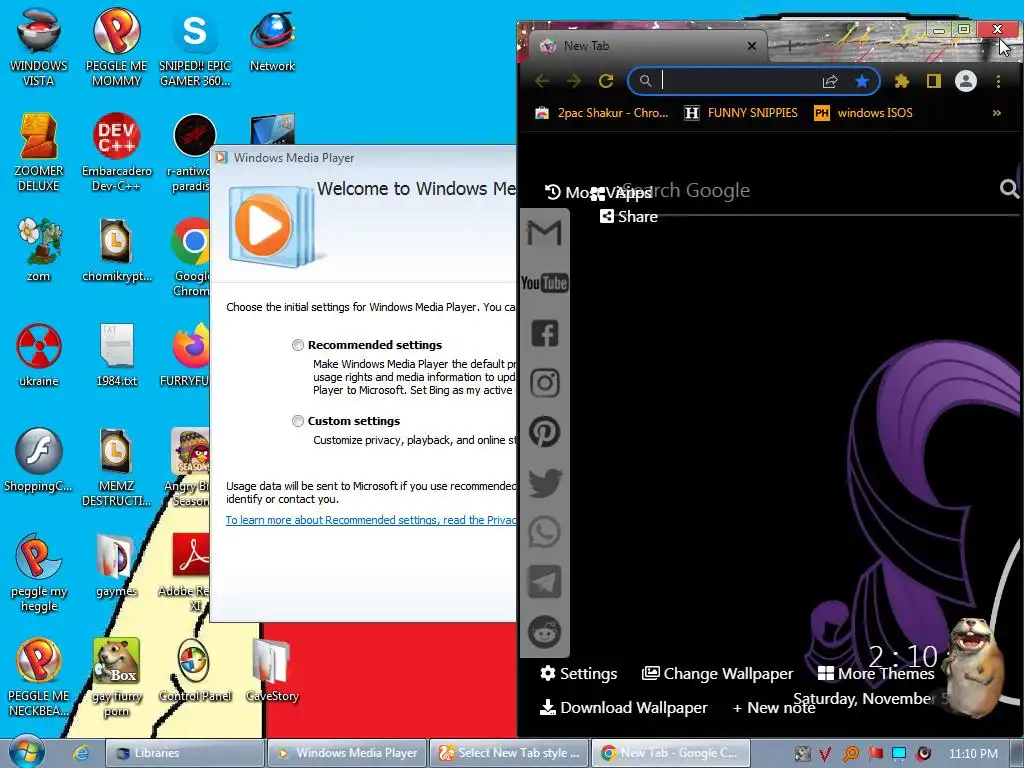Open the FUNNY SNIPPIES bookmark
Image resolution: width=1024 pixels, height=768 pixels.
coord(741,113)
